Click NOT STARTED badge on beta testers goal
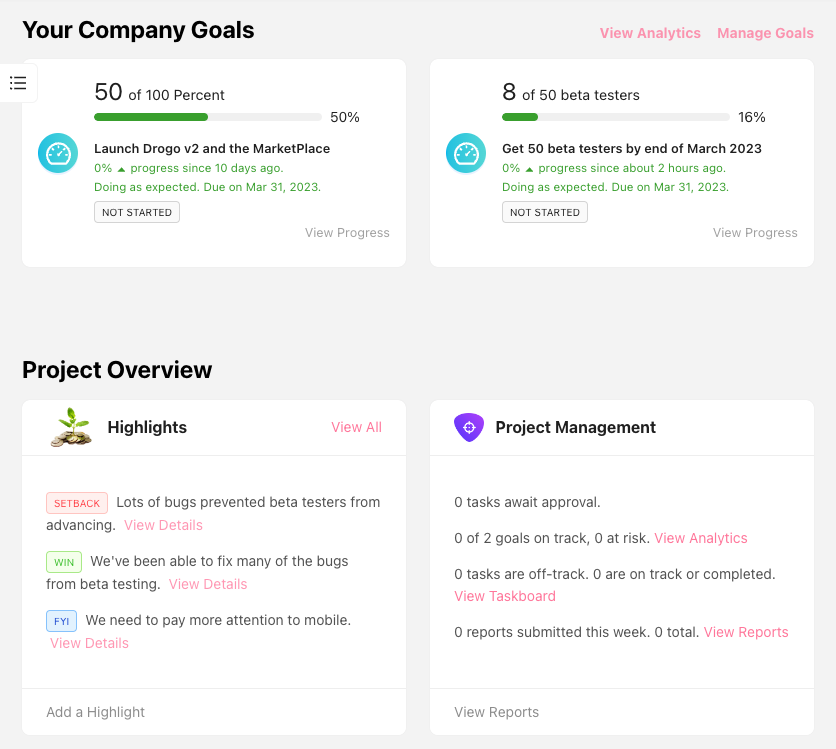This screenshot has height=749, width=836. 545,212
